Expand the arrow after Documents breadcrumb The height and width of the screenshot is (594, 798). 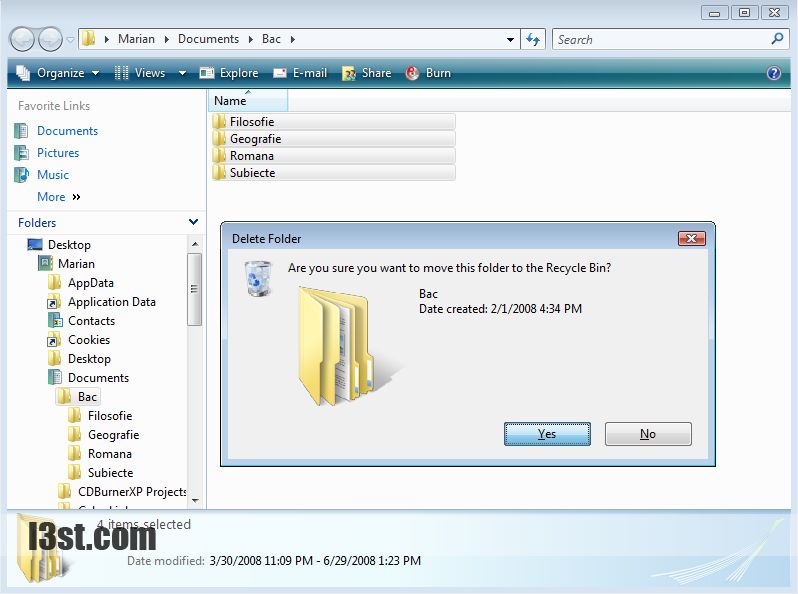(250, 39)
